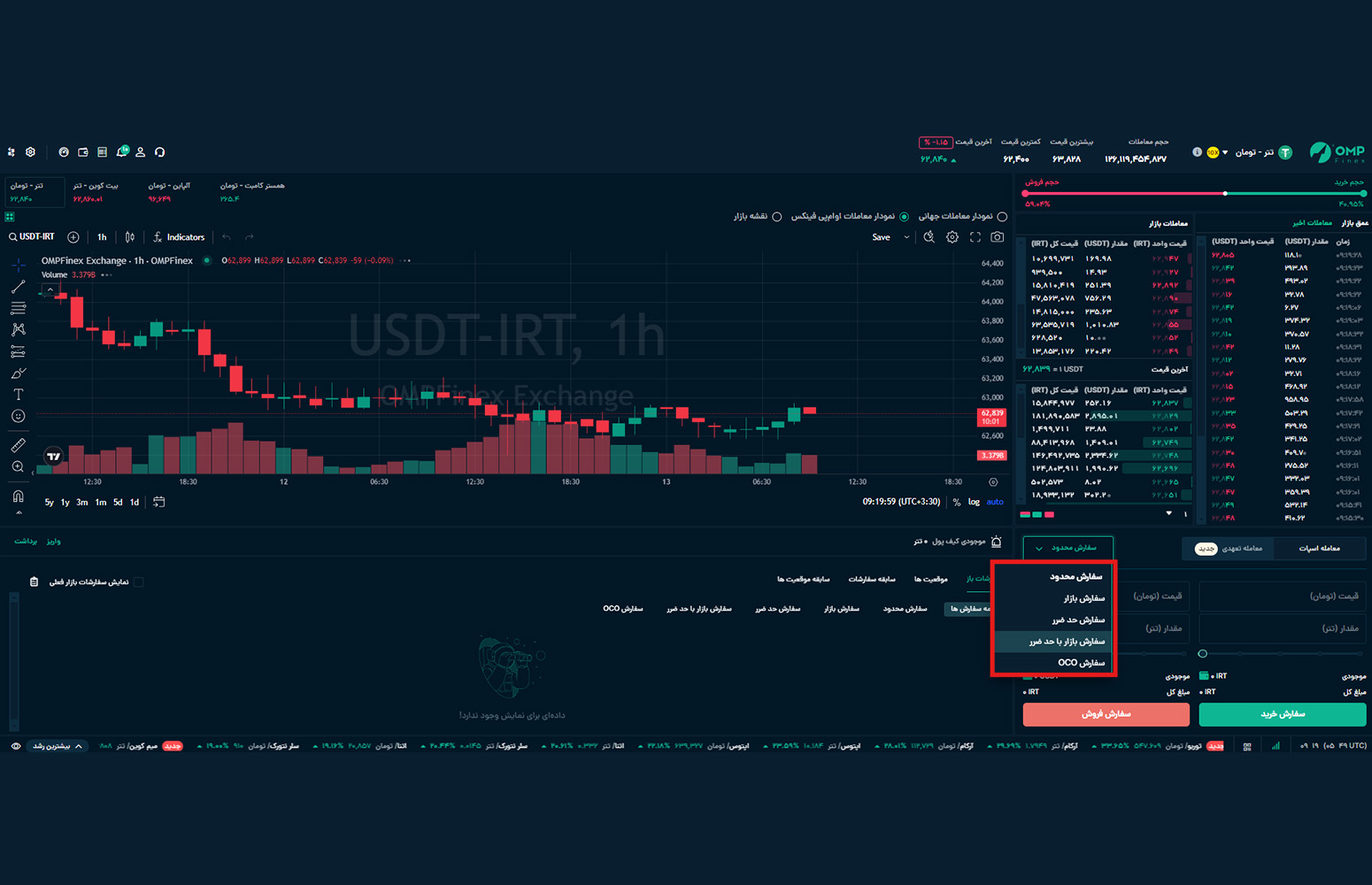The height and width of the screenshot is (885, 1372).
Task: Collapse the Volume indicator legend arrow
Action: point(50,289)
